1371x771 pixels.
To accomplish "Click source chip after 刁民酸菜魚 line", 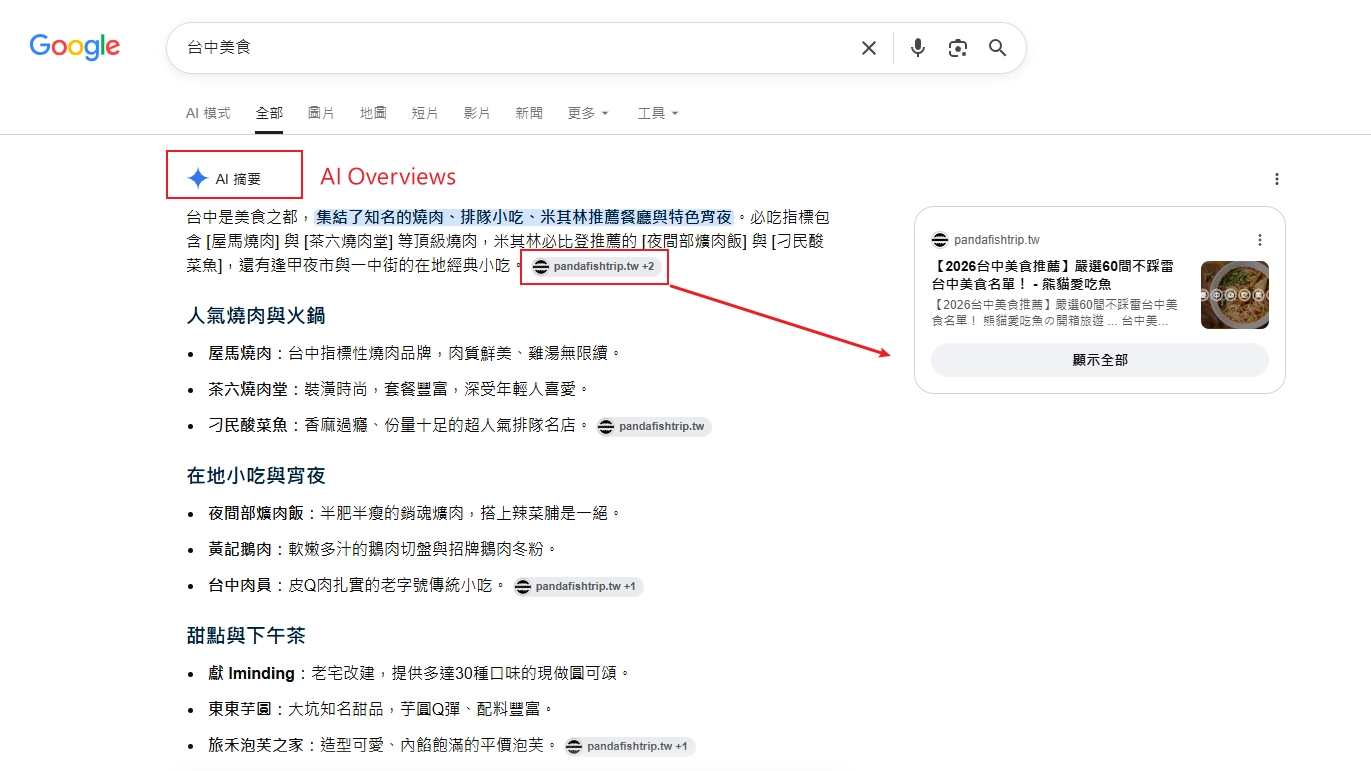I will pos(653,427).
